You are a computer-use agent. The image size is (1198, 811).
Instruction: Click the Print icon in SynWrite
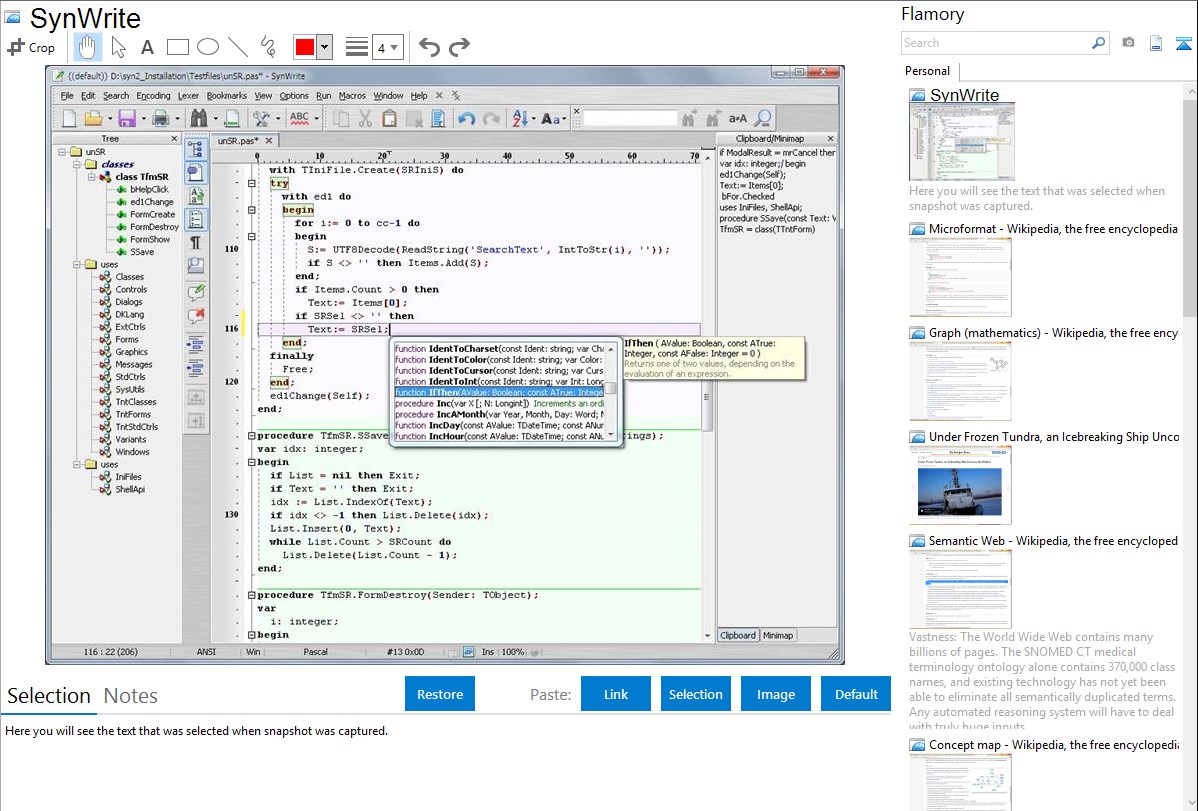click(160, 118)
